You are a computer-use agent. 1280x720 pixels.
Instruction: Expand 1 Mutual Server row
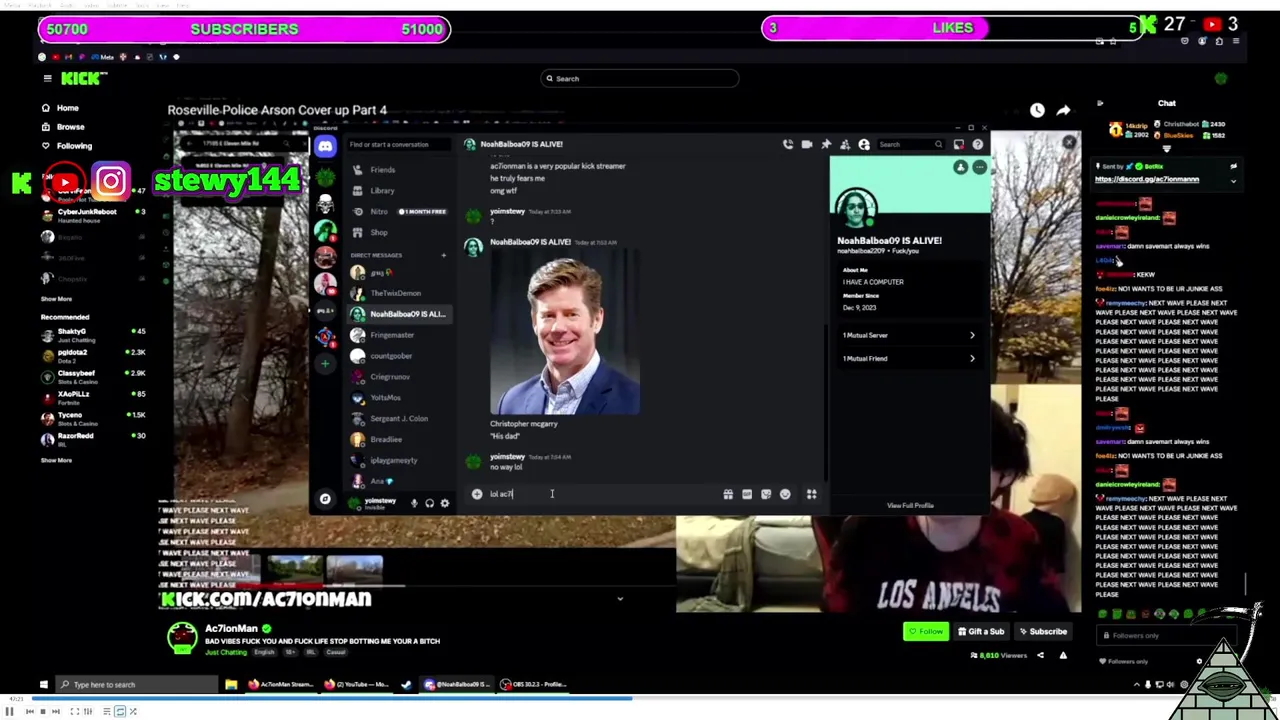[908, 335]
